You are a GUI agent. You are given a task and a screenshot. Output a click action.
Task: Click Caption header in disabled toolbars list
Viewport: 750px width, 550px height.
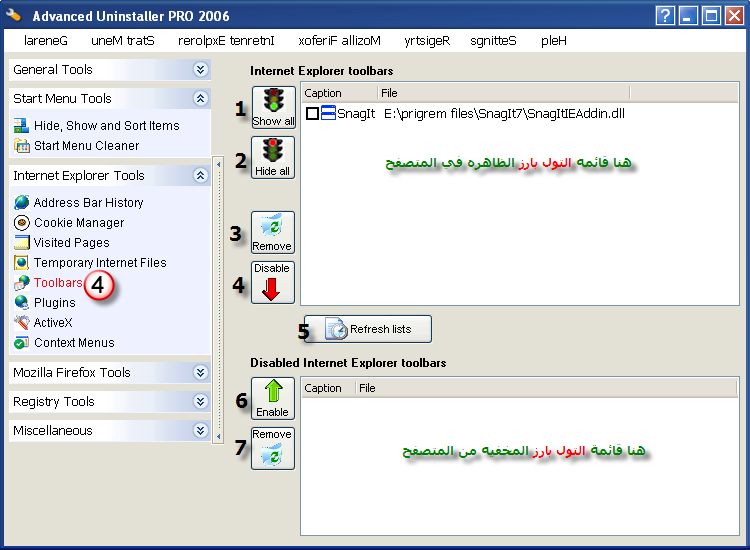point(329,388)
